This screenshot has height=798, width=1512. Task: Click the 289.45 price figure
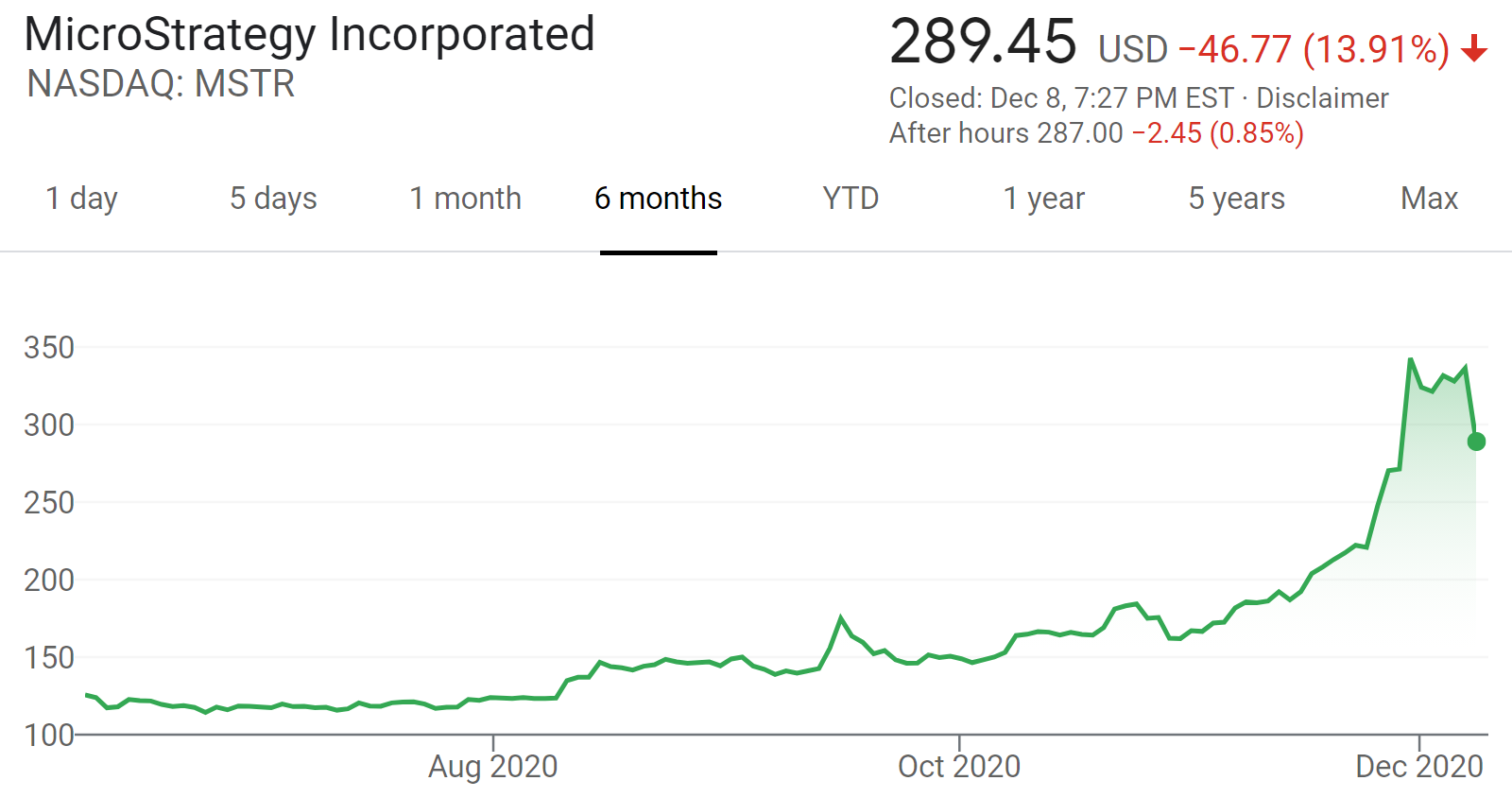click(x=983, y=43)
